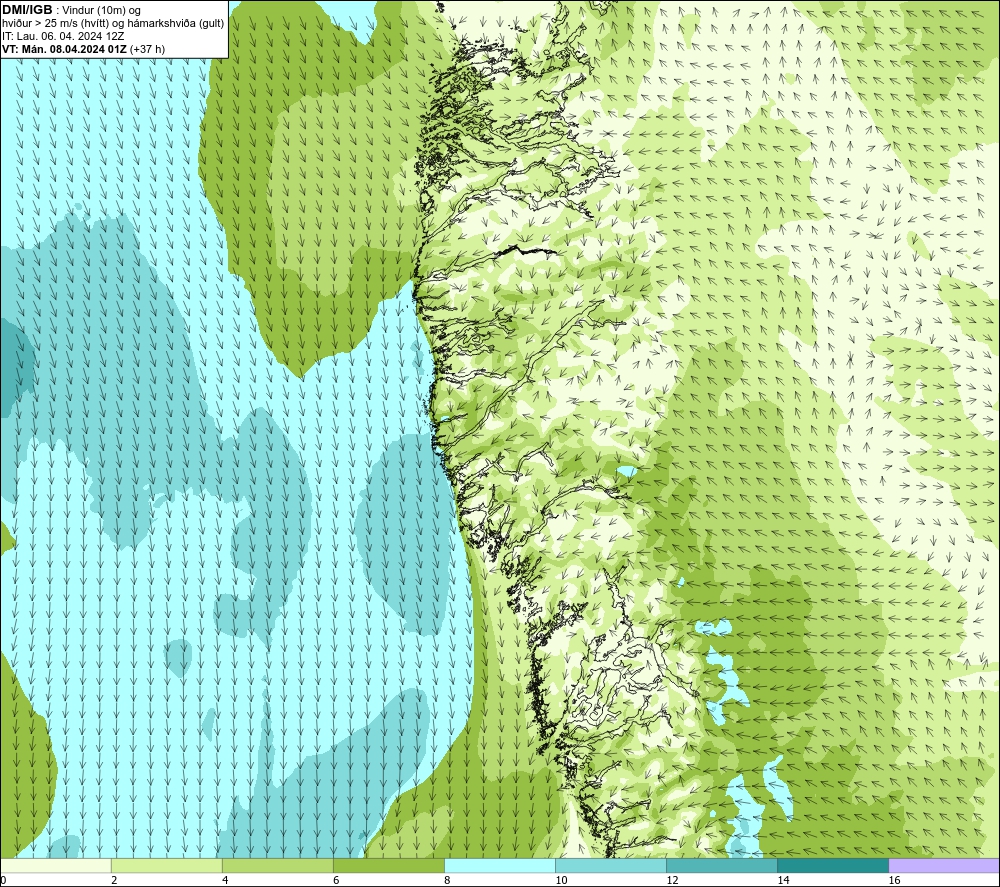
Task: Click the "(+37 h)" forecast offset text
Action: click(x=147, y=49)
